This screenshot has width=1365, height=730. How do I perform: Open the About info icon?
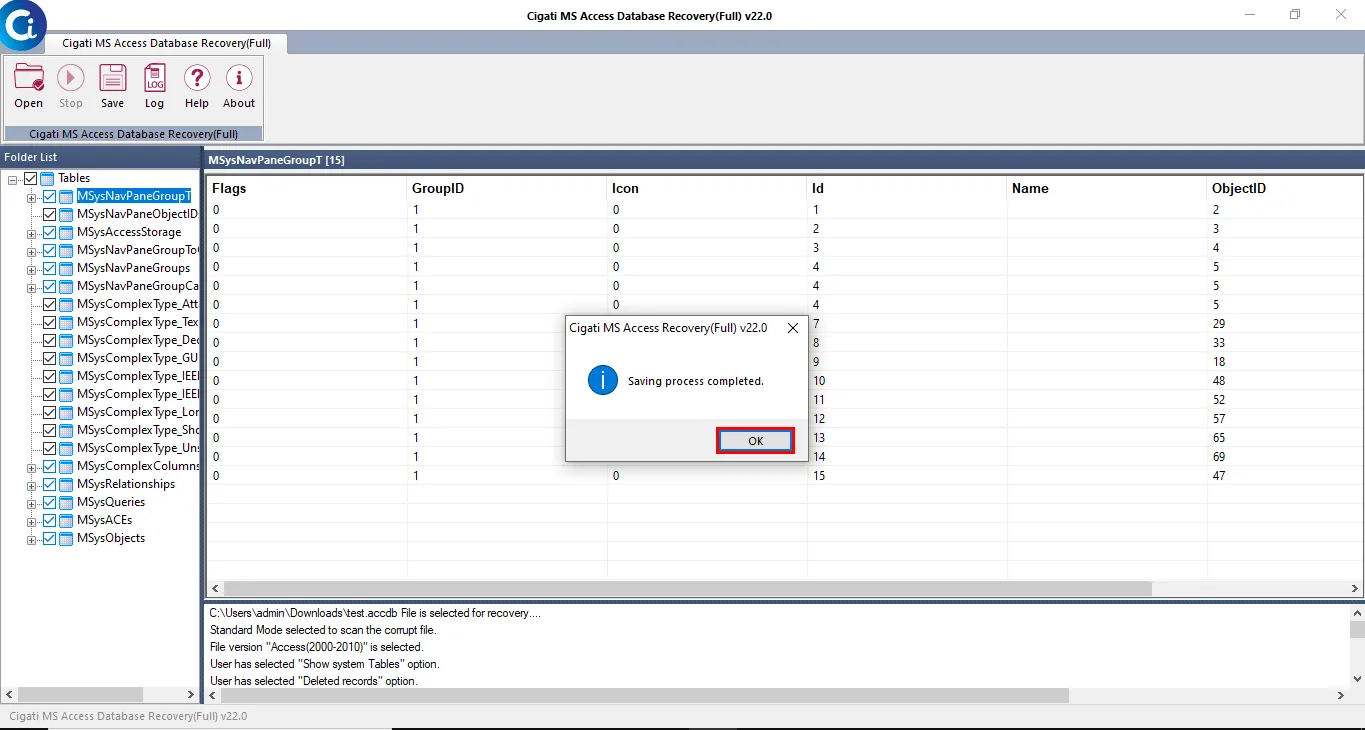tap(239, 78)
